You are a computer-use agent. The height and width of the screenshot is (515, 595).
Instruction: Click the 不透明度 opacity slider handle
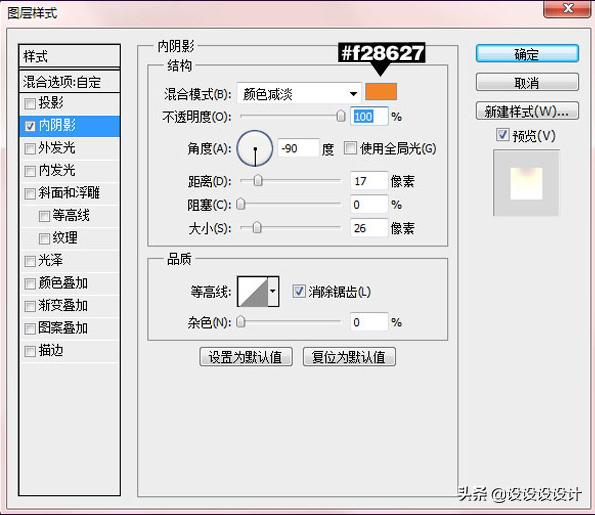pos(341,116)
